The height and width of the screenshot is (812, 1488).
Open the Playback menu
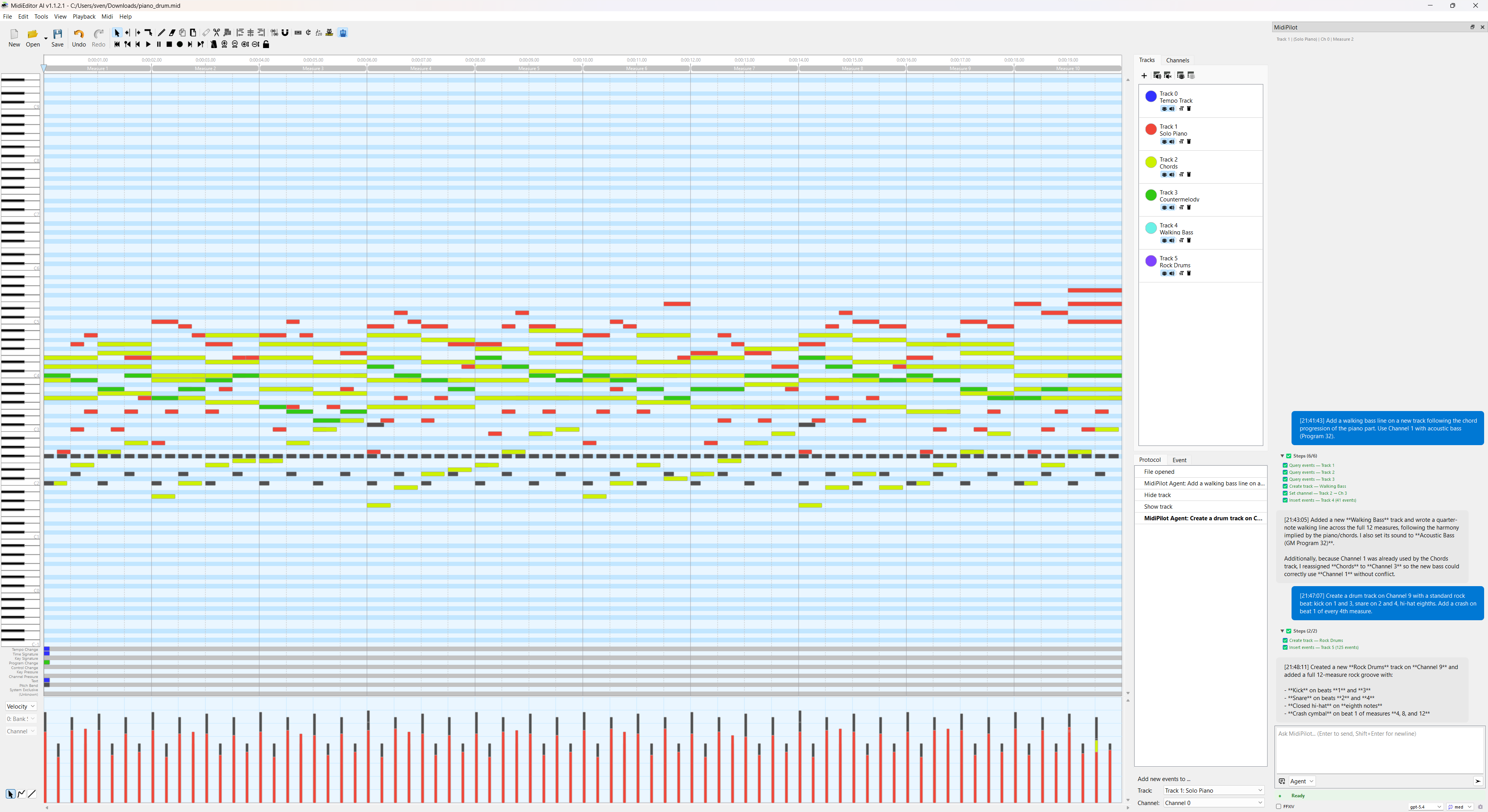point(84,17)
